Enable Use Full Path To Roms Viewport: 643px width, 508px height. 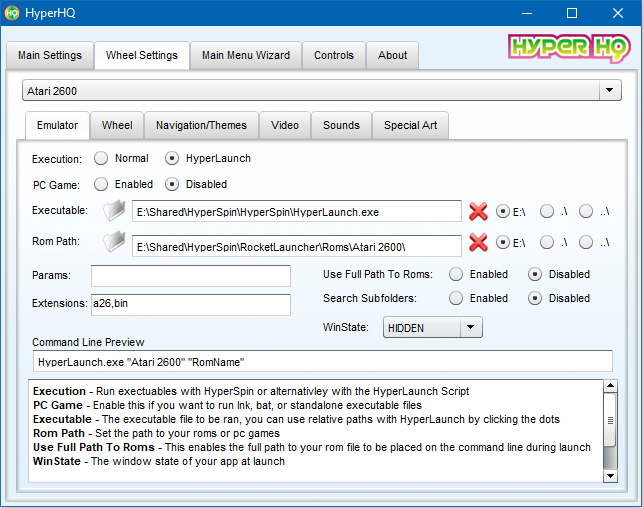(x=456, y=274)
